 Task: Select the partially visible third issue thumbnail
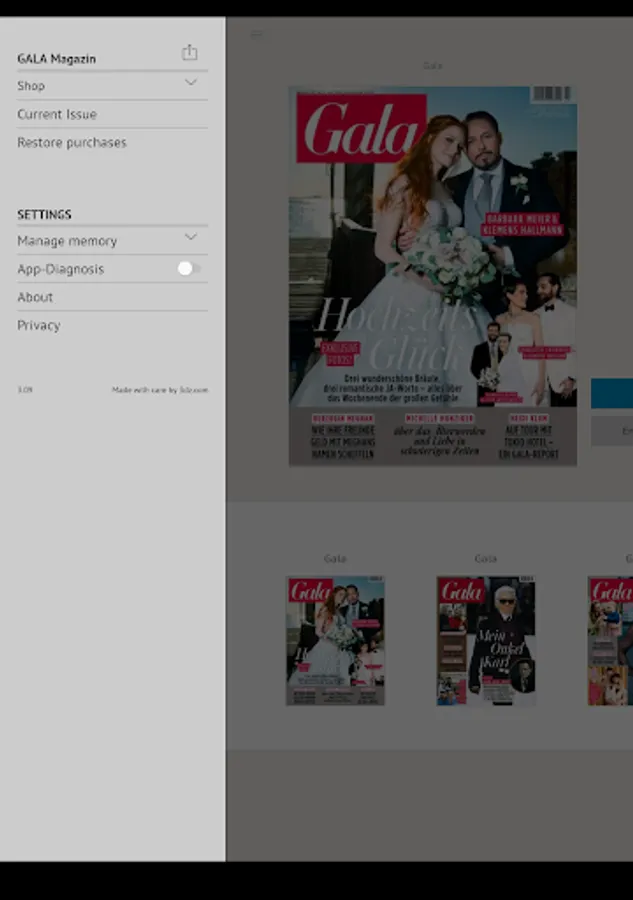tap(610, 641)
